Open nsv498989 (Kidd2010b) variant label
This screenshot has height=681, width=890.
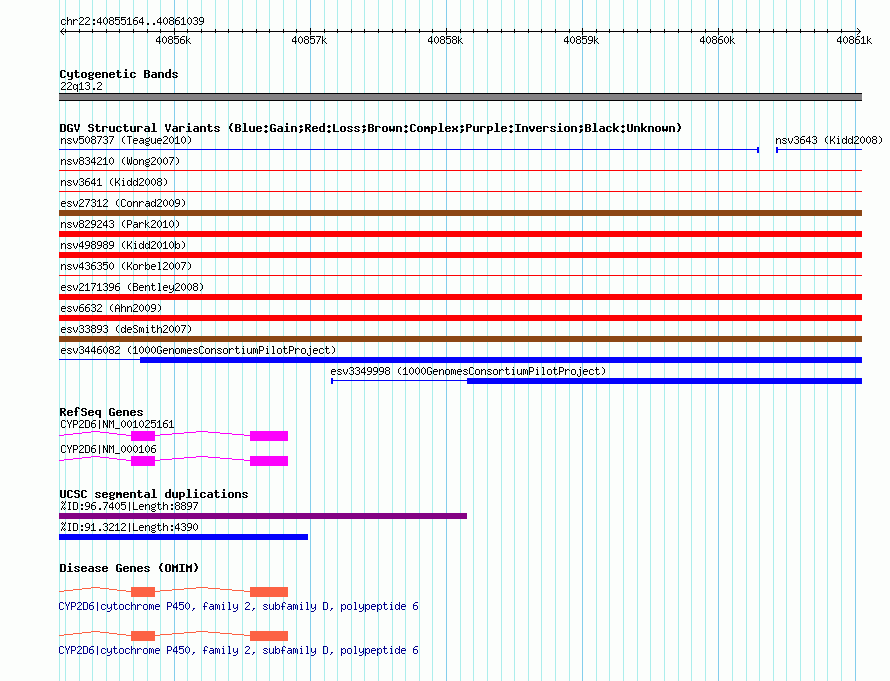(x=123, y=245)
